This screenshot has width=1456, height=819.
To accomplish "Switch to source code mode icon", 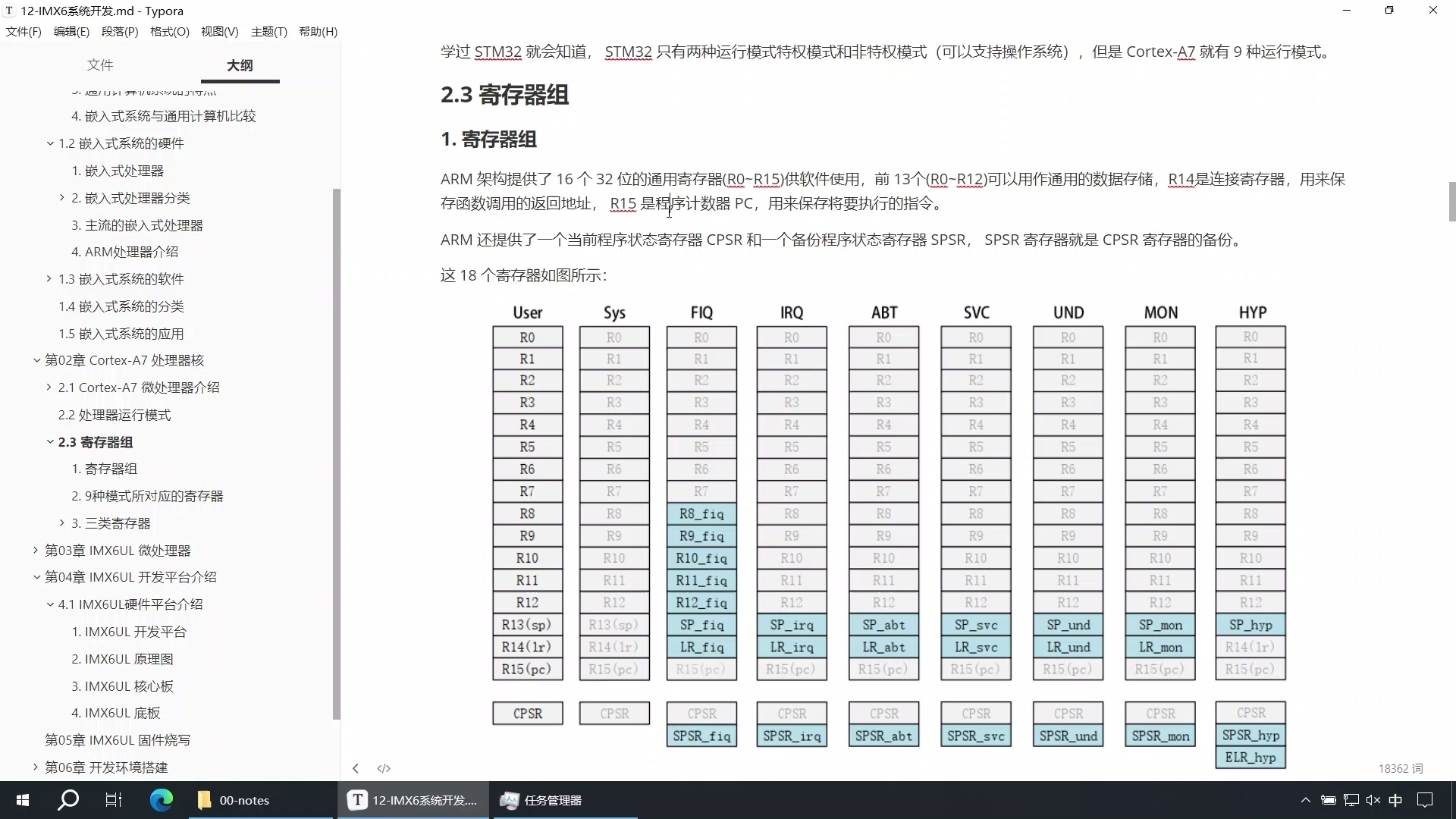I will tap(384, 768).
